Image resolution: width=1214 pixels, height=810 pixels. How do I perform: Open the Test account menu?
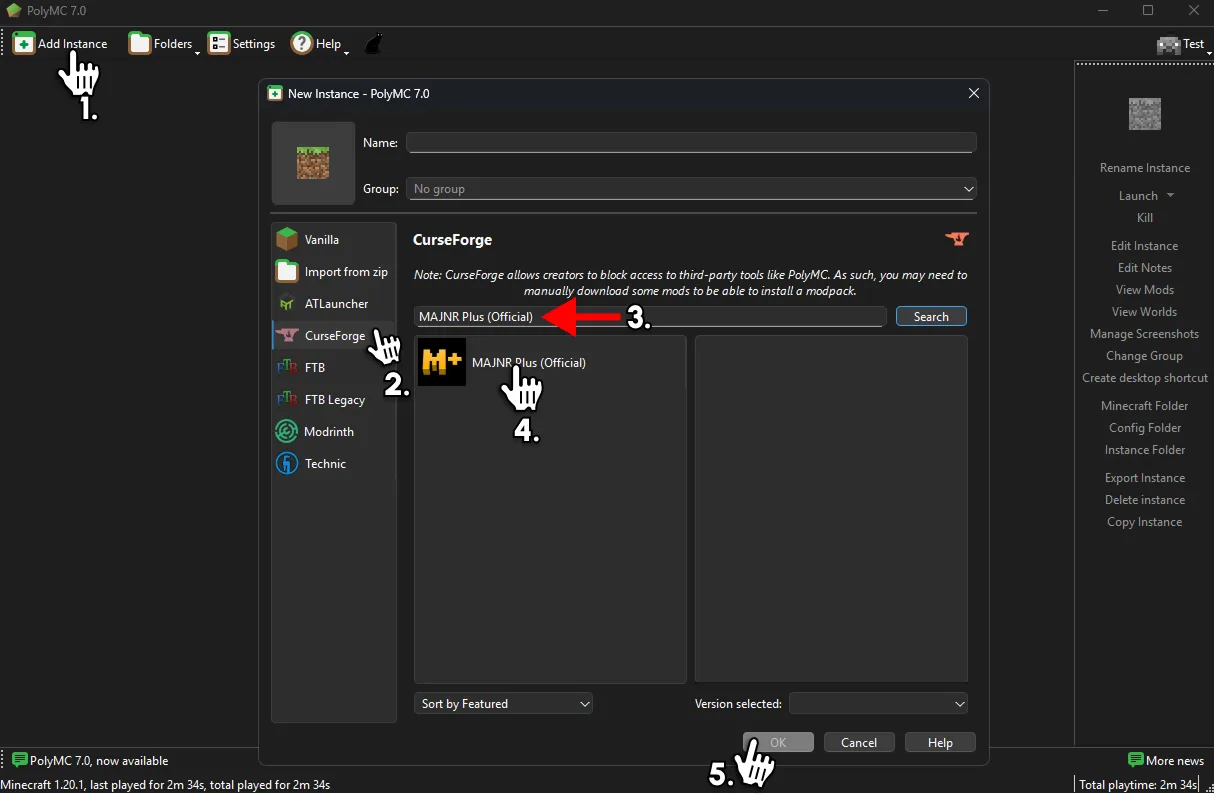click(x=1183, y=44)
